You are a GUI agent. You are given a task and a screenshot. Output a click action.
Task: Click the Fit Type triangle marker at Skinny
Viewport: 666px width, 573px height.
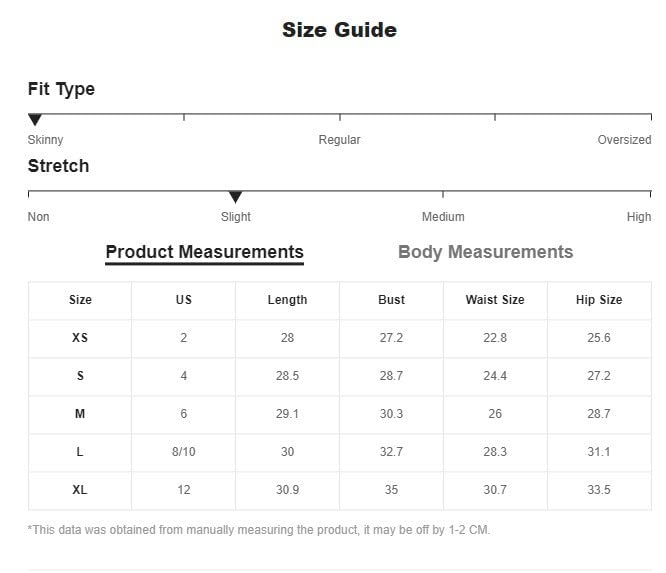pos(35,120)
